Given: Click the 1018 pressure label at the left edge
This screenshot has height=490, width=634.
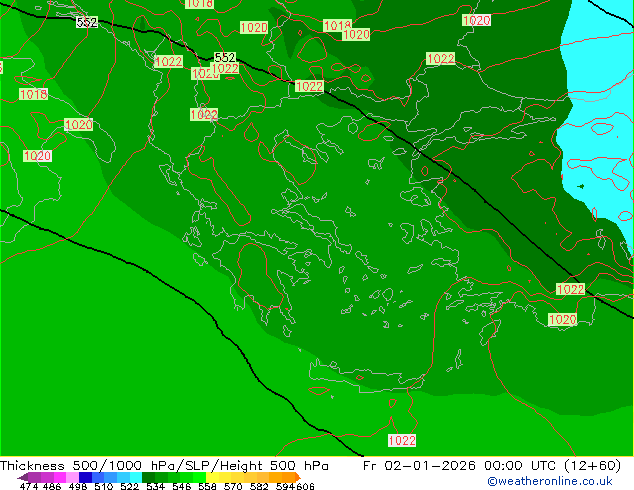Looking at the screenshot, I should click(x=34, y=94).
